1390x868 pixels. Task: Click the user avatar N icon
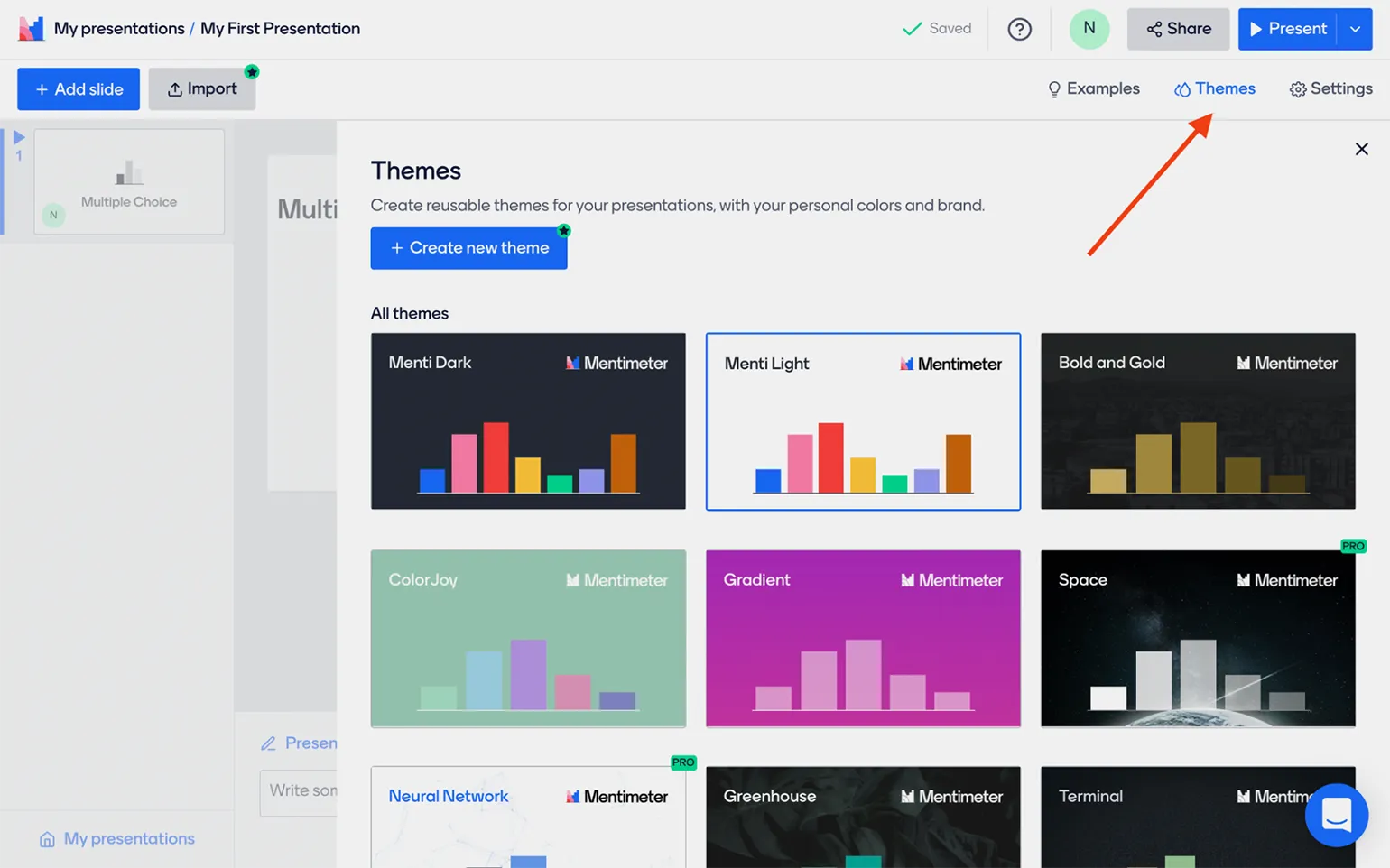(1089, 29)
